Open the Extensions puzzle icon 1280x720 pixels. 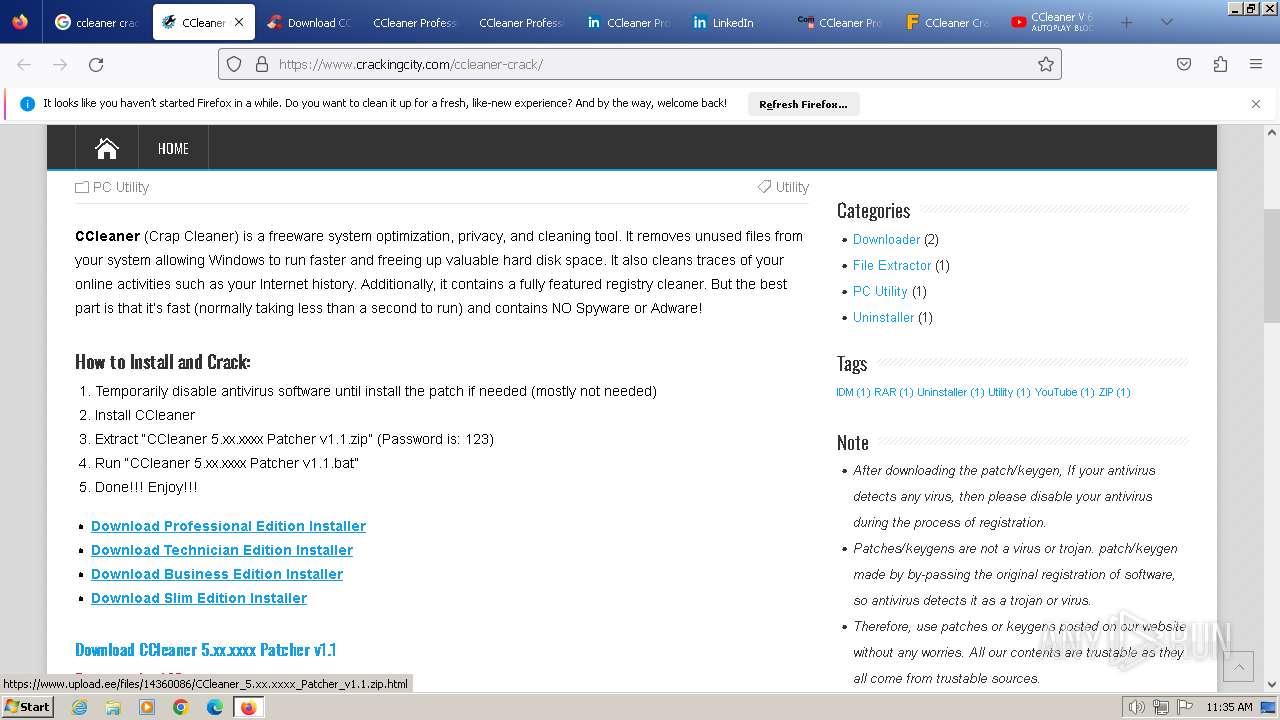click(1220, 64)
